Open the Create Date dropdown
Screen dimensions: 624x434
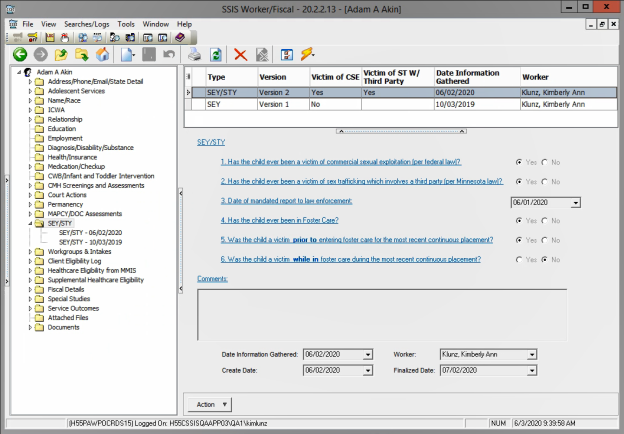tap(368, 371)
